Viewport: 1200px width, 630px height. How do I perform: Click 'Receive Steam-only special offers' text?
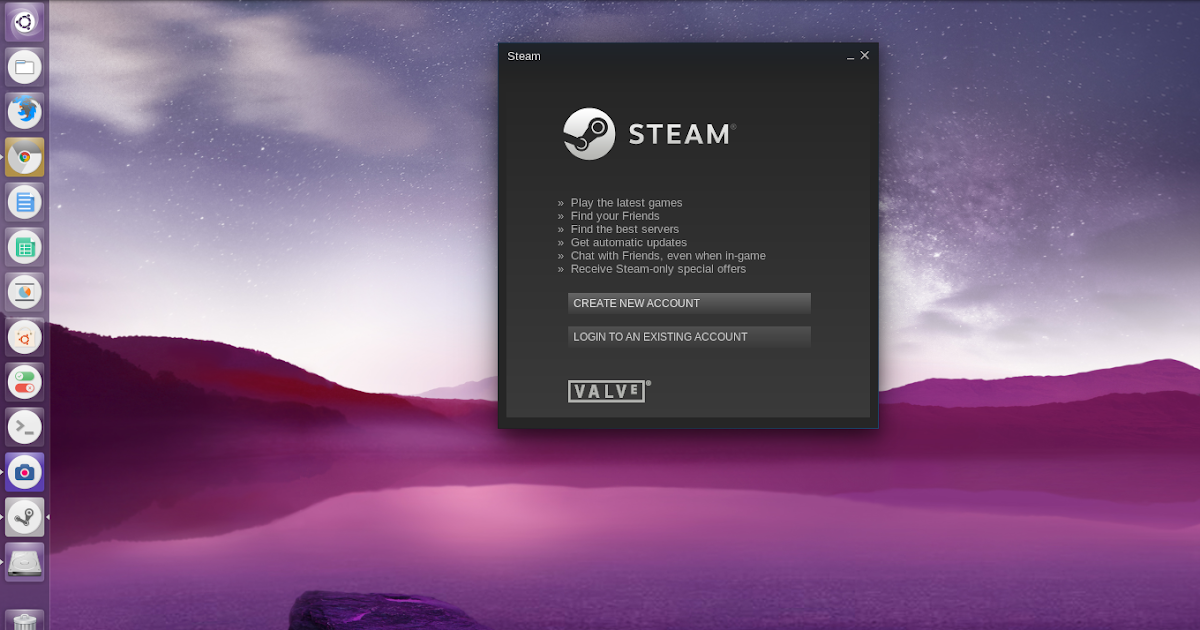[658, 269]
